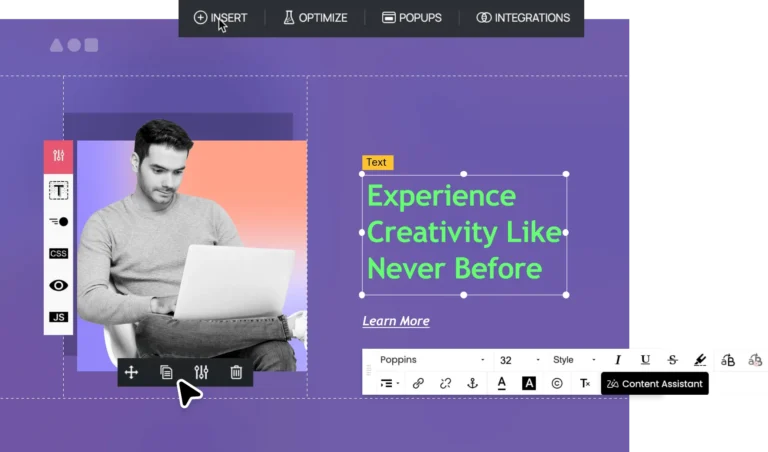Click the Popups menu item
The image size is (768, 452).
411,17
